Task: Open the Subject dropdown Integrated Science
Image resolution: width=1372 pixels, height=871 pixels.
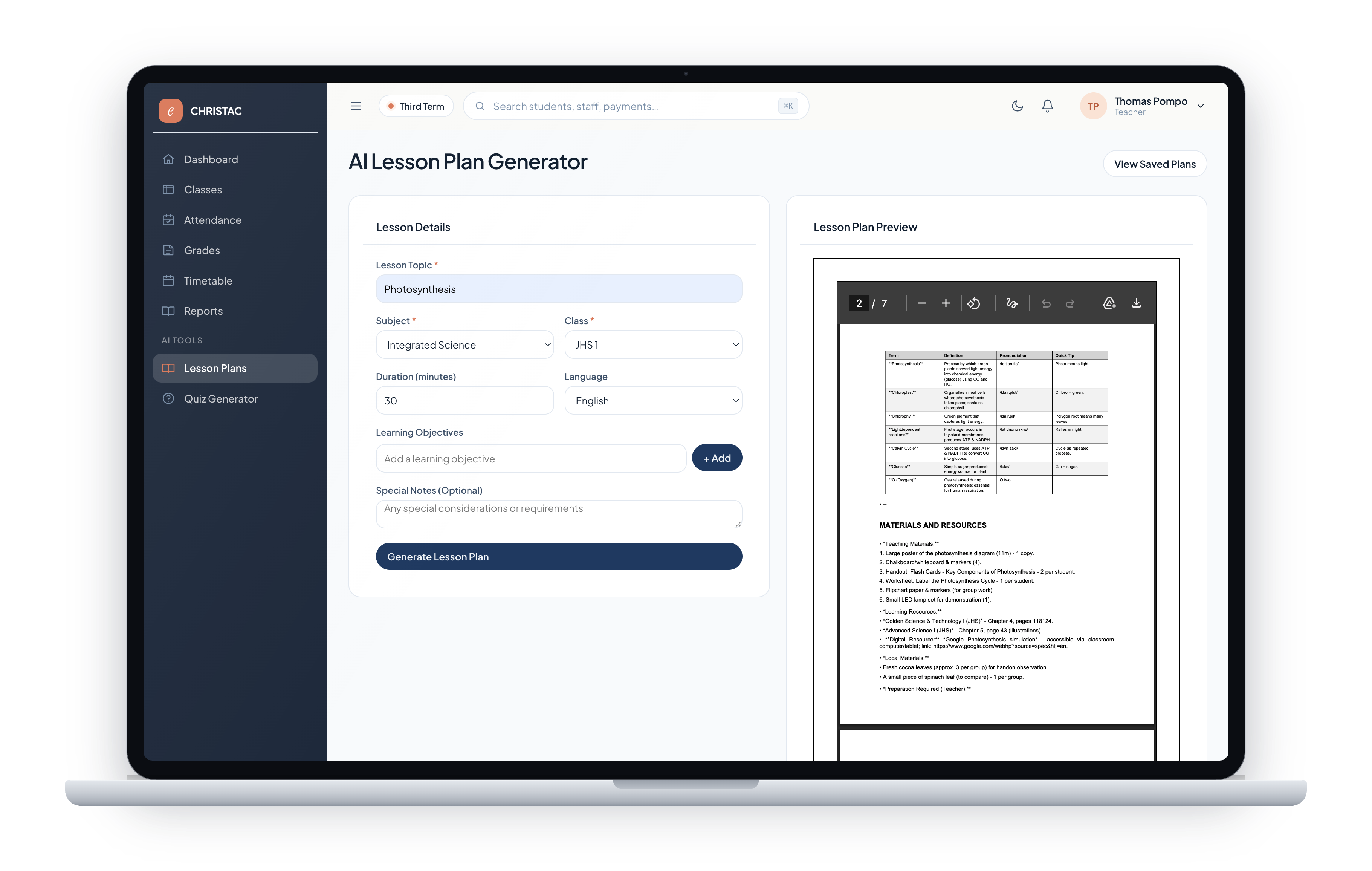Action: click(x=464, y=345)
